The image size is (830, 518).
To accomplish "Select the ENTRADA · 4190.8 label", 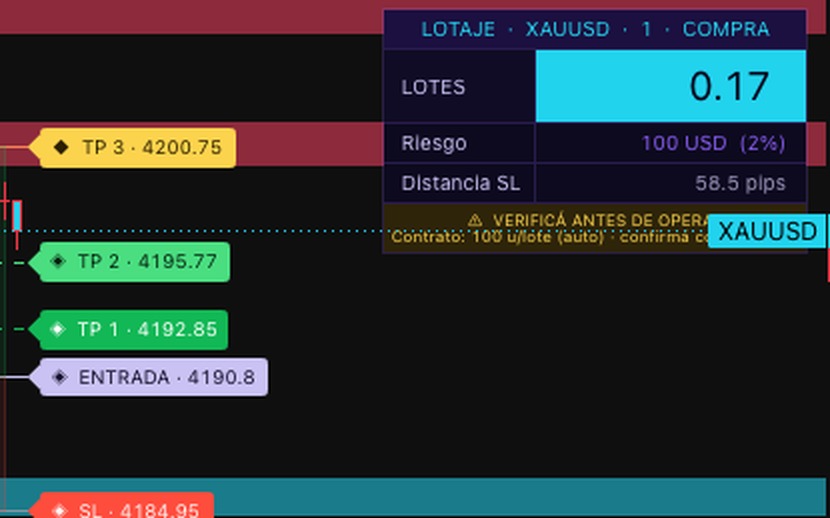I will [x=149, y=377].
